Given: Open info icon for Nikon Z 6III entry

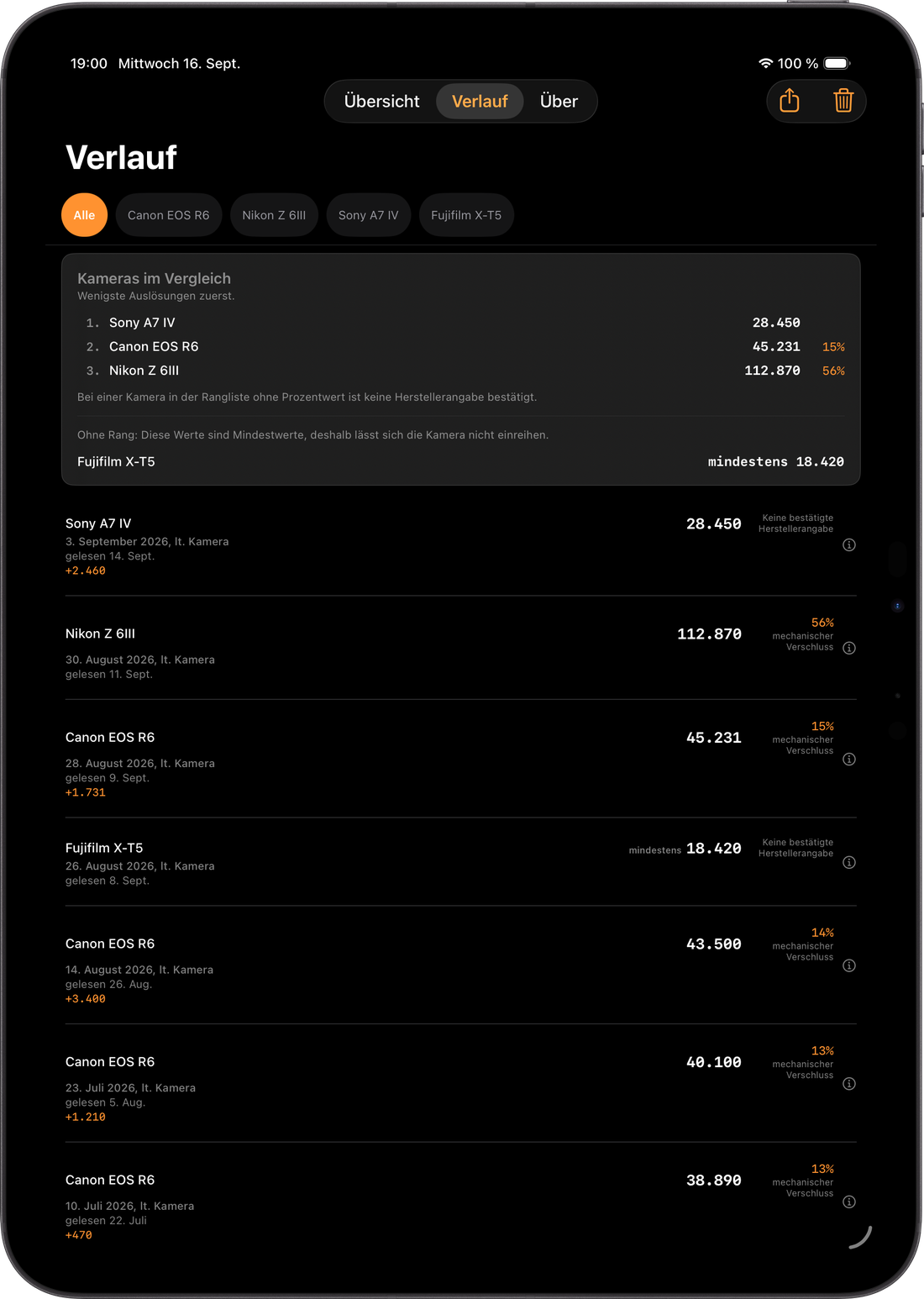Looking at the screenshot, I should point(849,648).
